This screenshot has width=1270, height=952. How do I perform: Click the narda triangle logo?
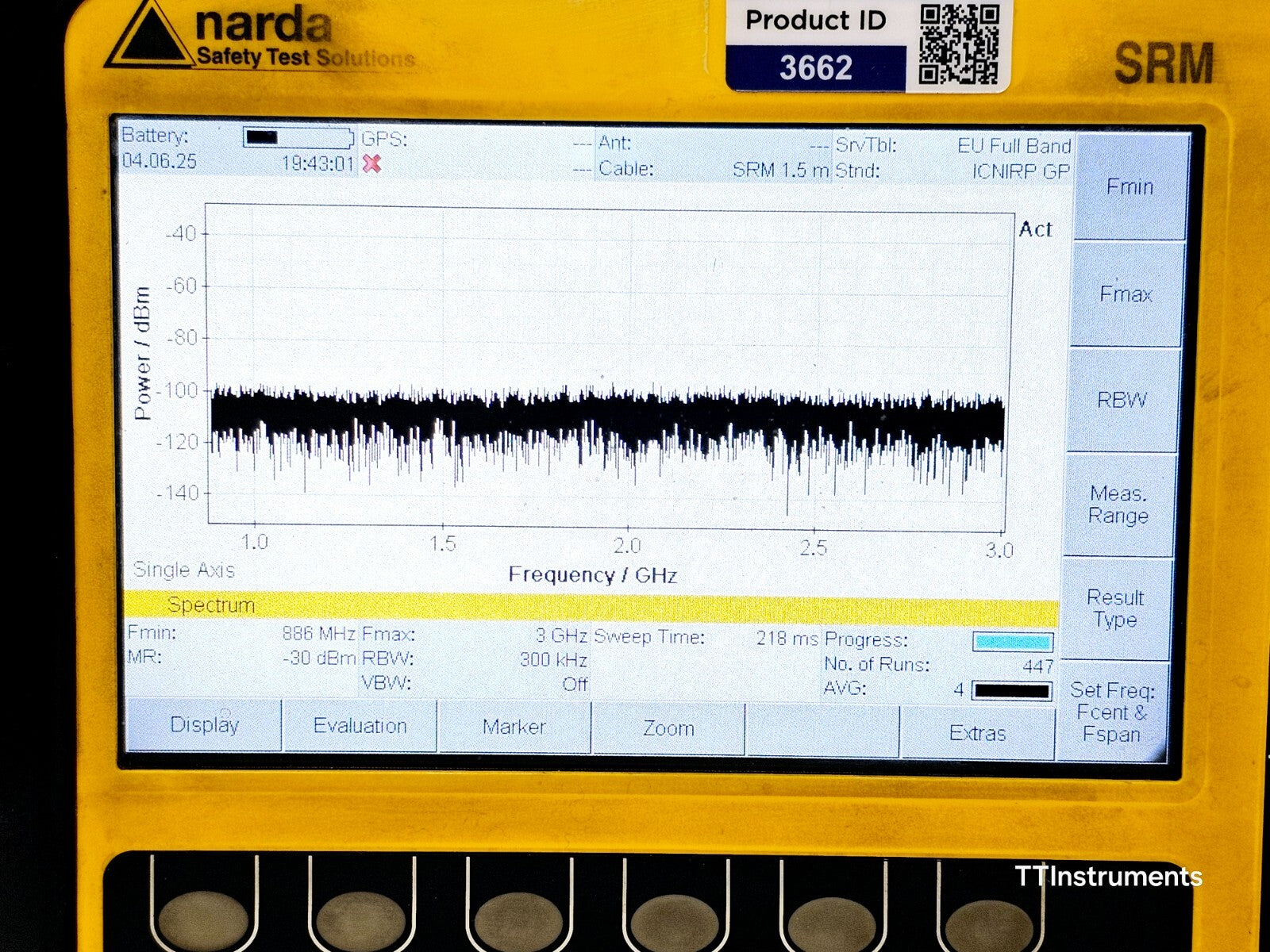click(x=149, y=38)
